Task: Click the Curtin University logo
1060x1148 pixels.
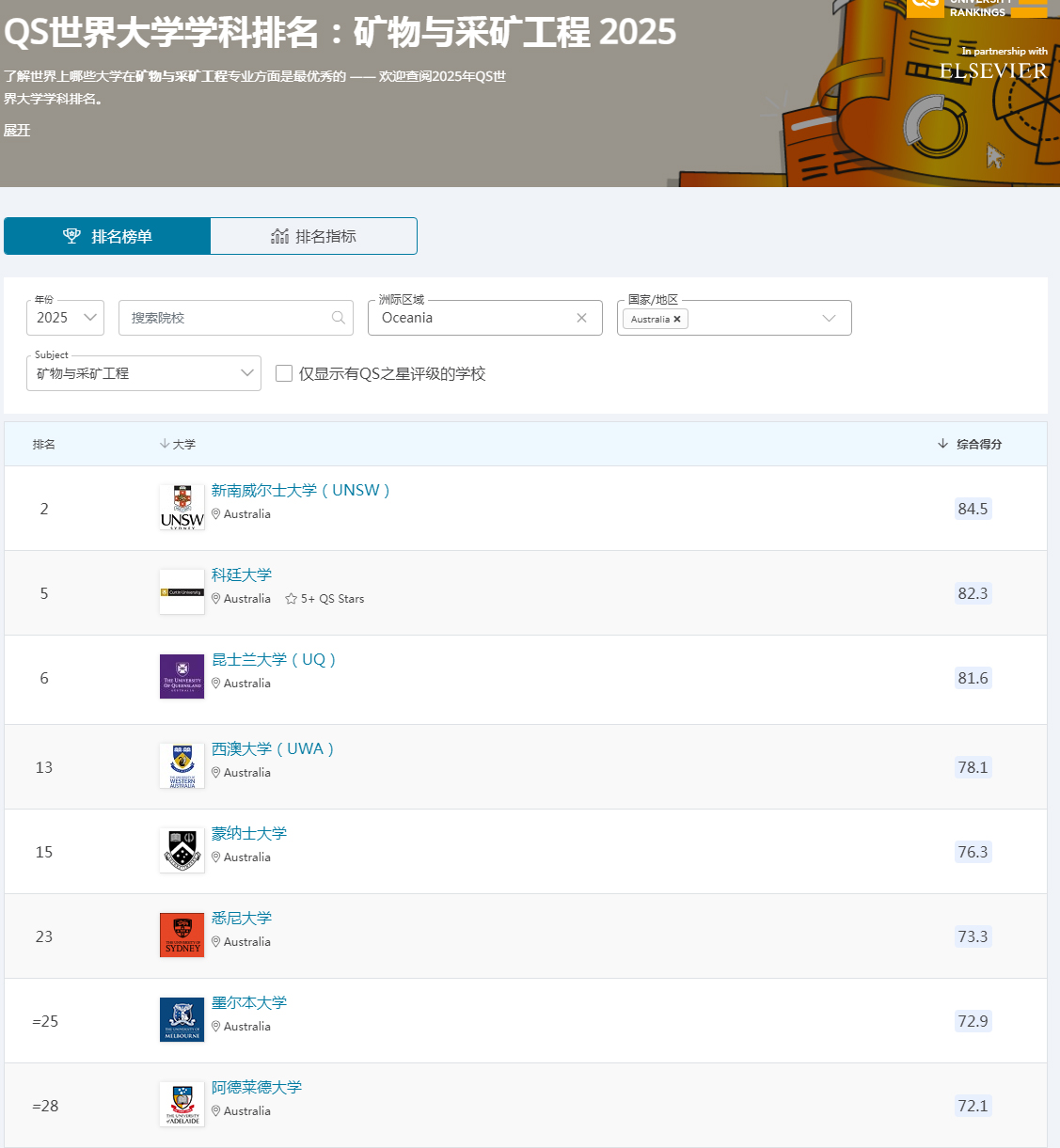Action: tap(182, 592)
